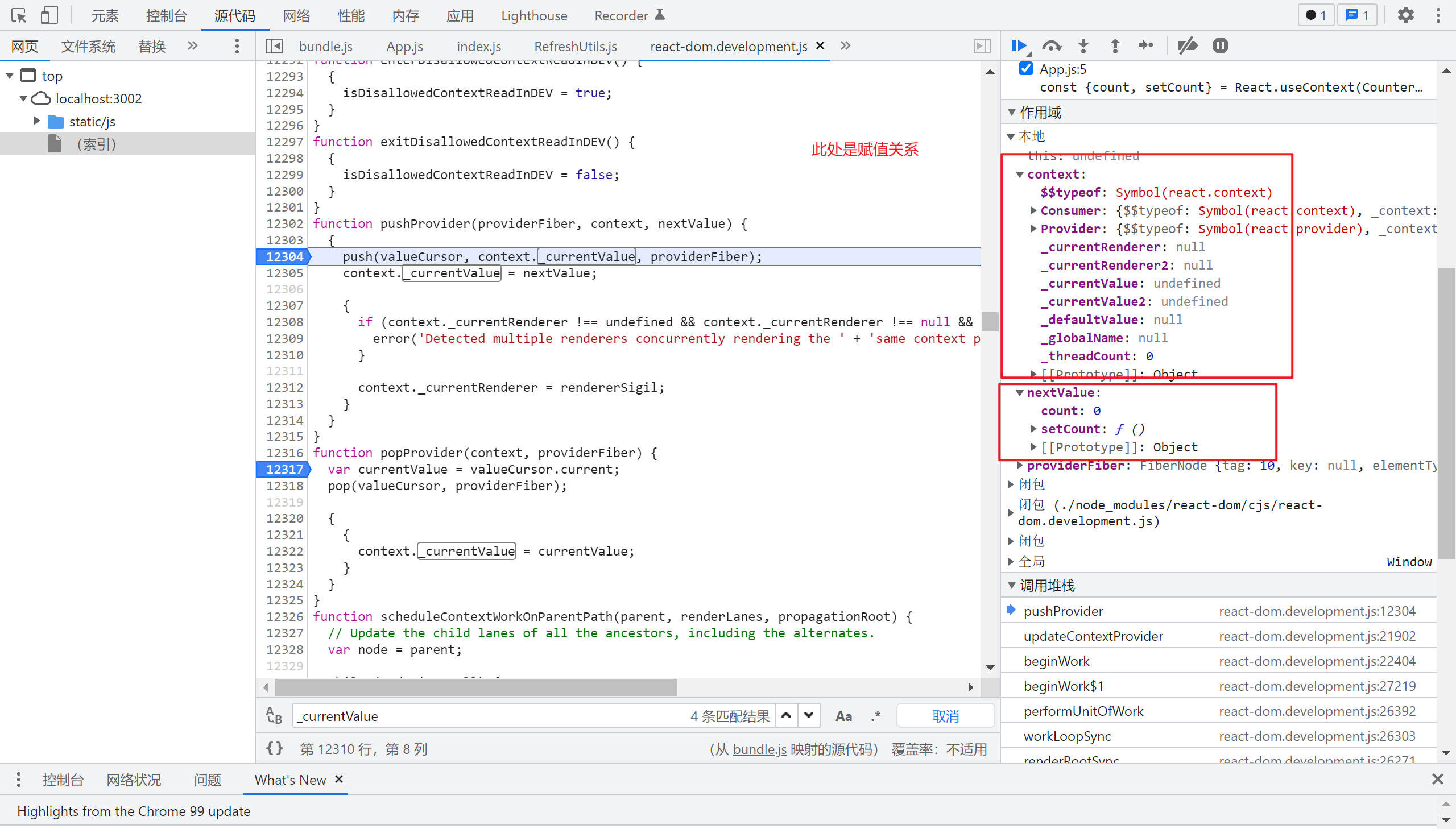1456x829 pixels.
Task: Click the Step out icon
Action: [1115, 45]
